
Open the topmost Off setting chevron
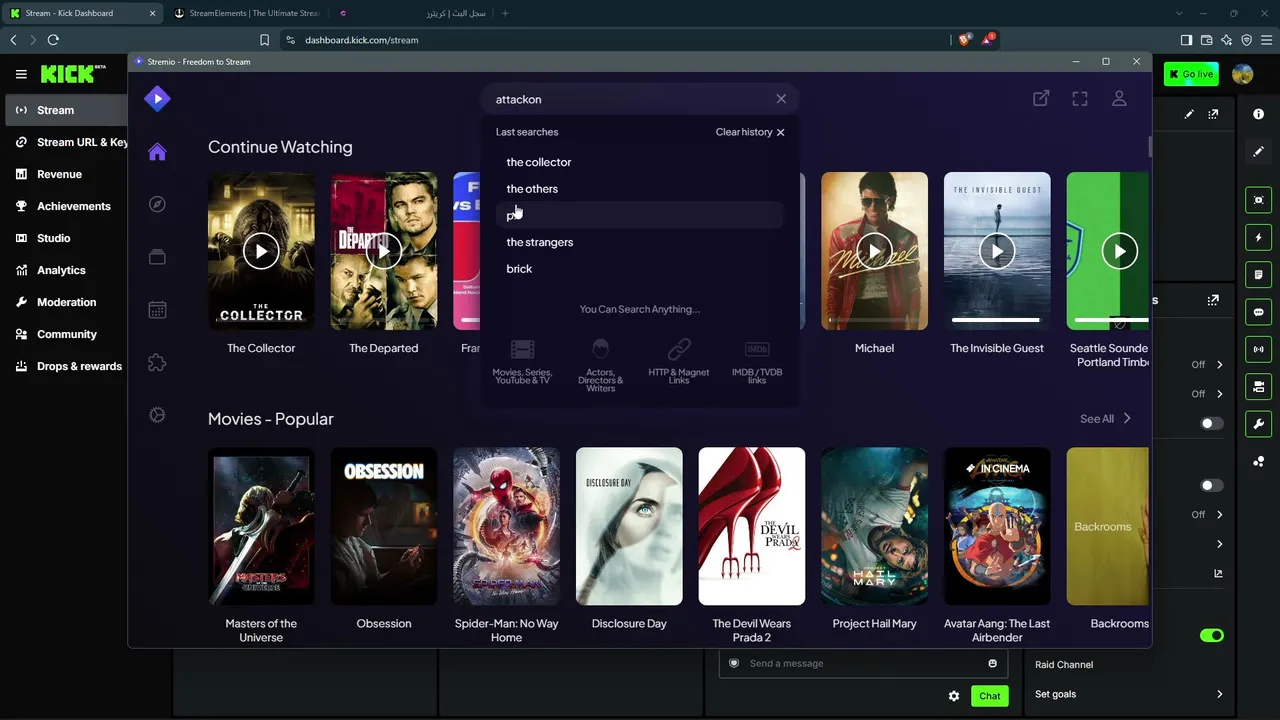(1219, 365)
